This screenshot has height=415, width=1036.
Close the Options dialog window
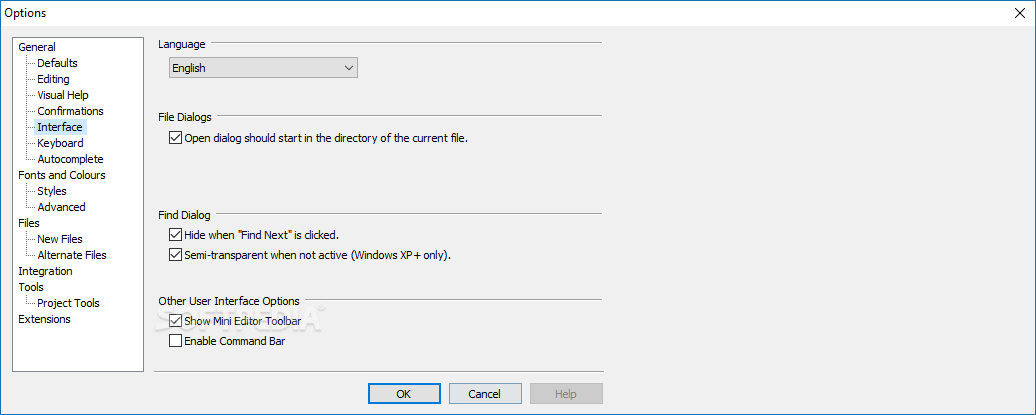[1020, 13]
